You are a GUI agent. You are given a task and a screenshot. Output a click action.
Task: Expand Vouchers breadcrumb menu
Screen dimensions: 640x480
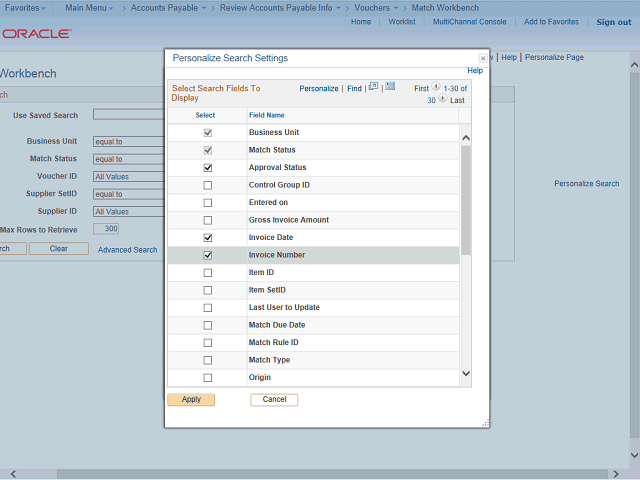[376, 8]
